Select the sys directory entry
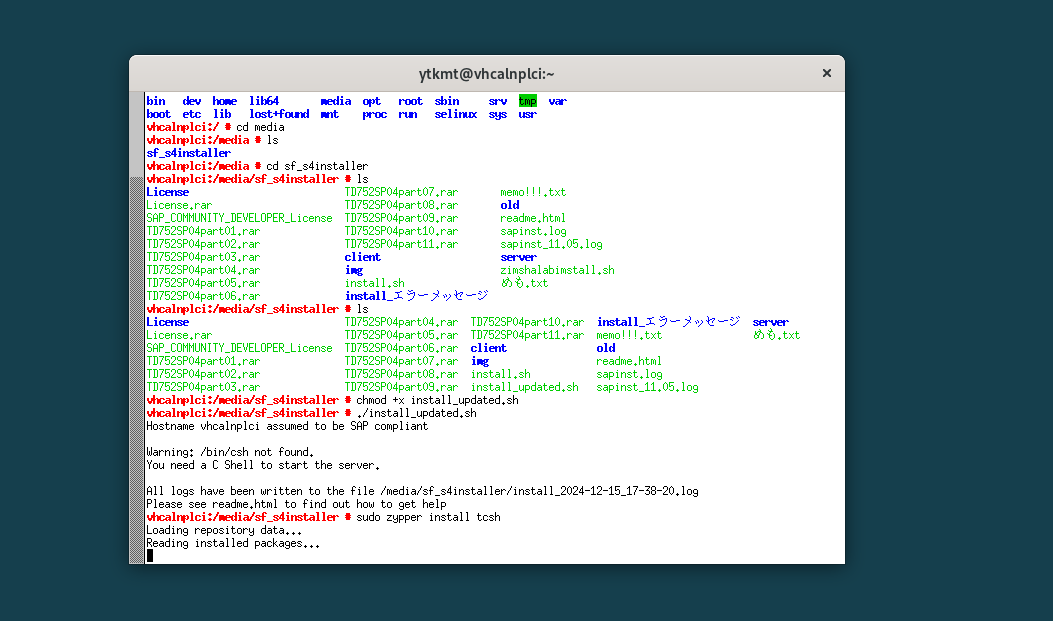Screen dimensions: 1053x621 498,114
